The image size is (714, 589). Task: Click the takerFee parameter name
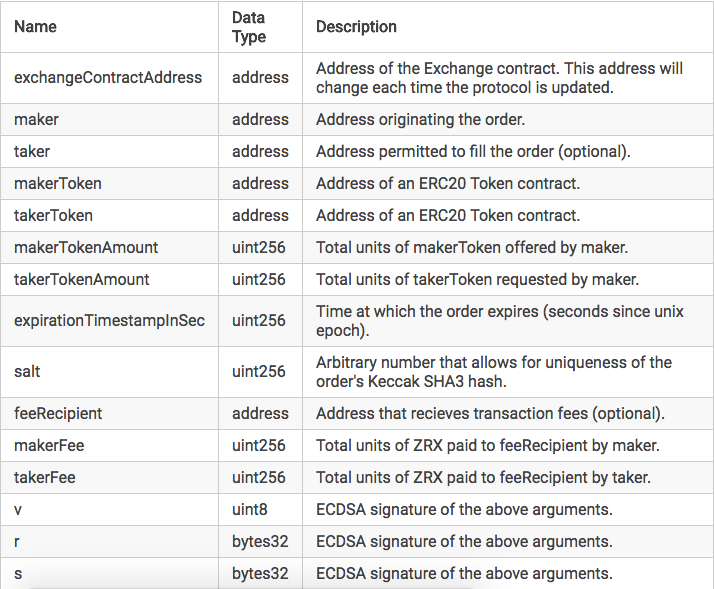point(45,478)
